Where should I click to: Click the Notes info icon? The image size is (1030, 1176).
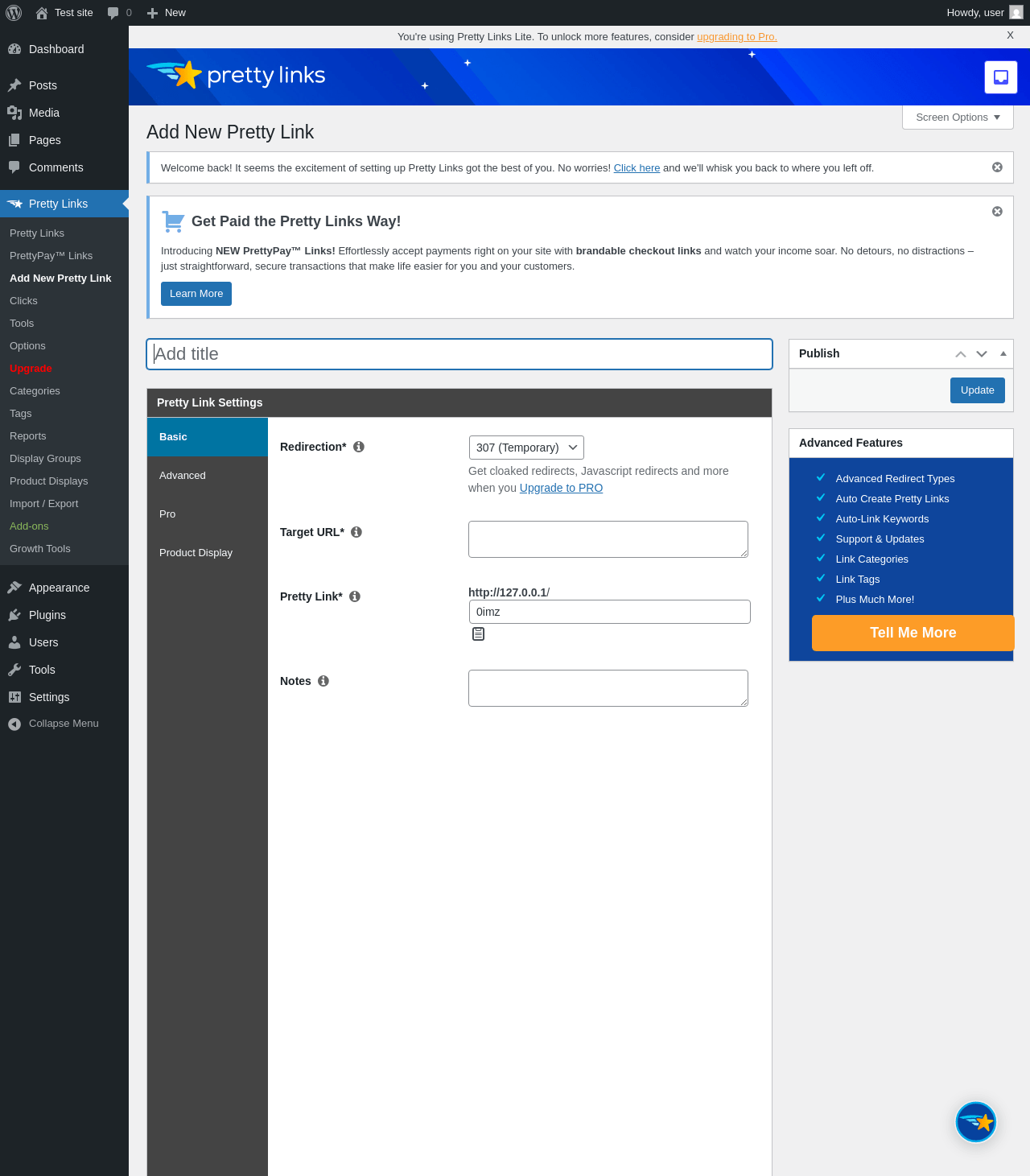pyautogui.click(x=323, y=681)
